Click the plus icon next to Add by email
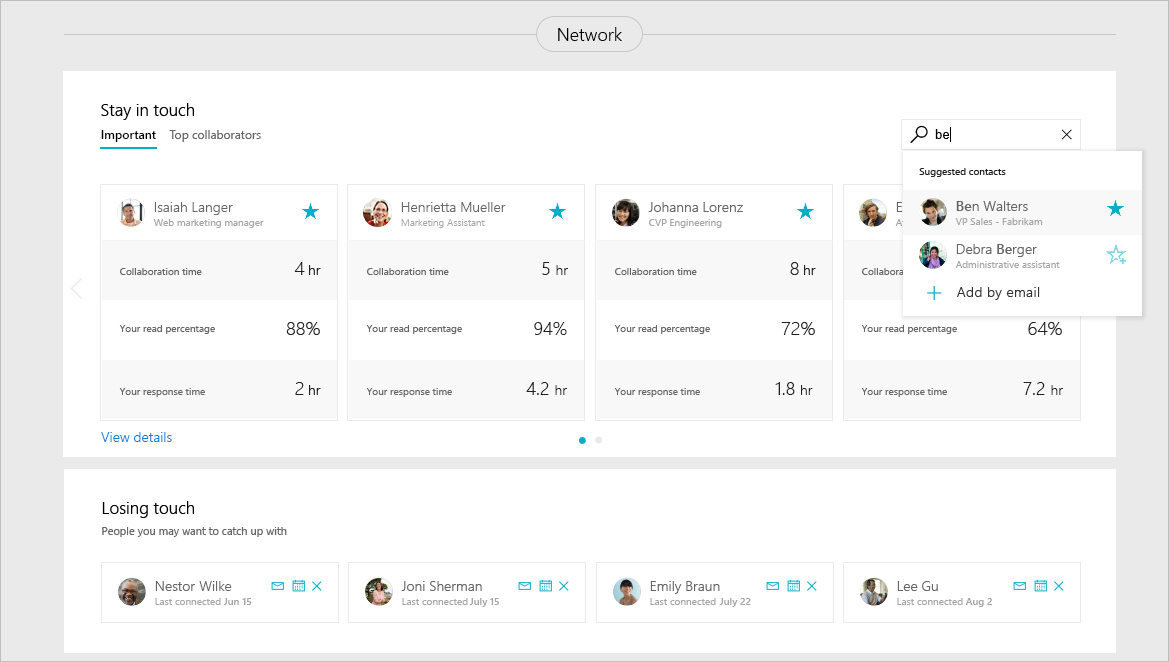Screen dimensions: 1169x662 tap(934, 292)
